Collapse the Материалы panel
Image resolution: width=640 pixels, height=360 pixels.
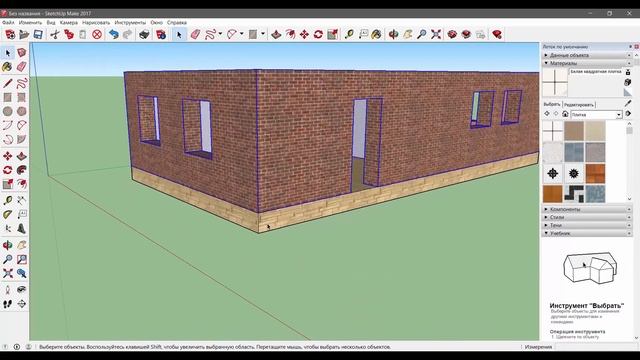587,63
